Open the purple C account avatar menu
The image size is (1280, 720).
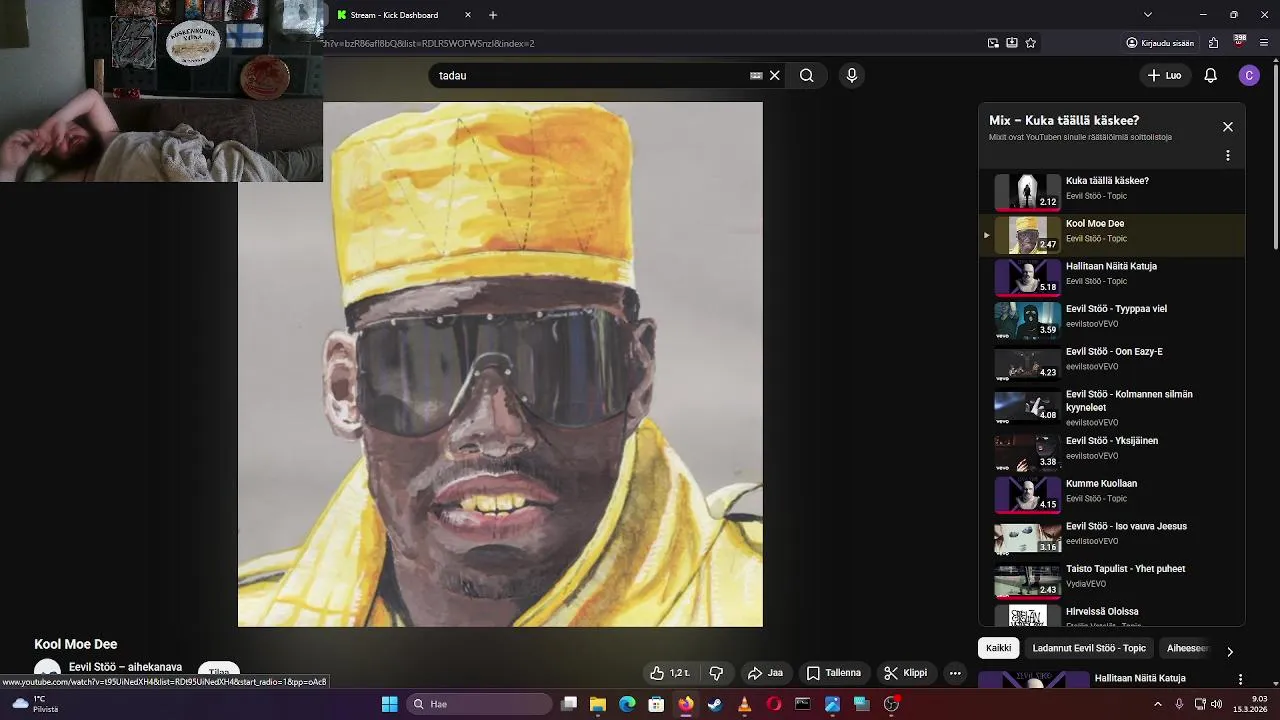pos(1249,75)
